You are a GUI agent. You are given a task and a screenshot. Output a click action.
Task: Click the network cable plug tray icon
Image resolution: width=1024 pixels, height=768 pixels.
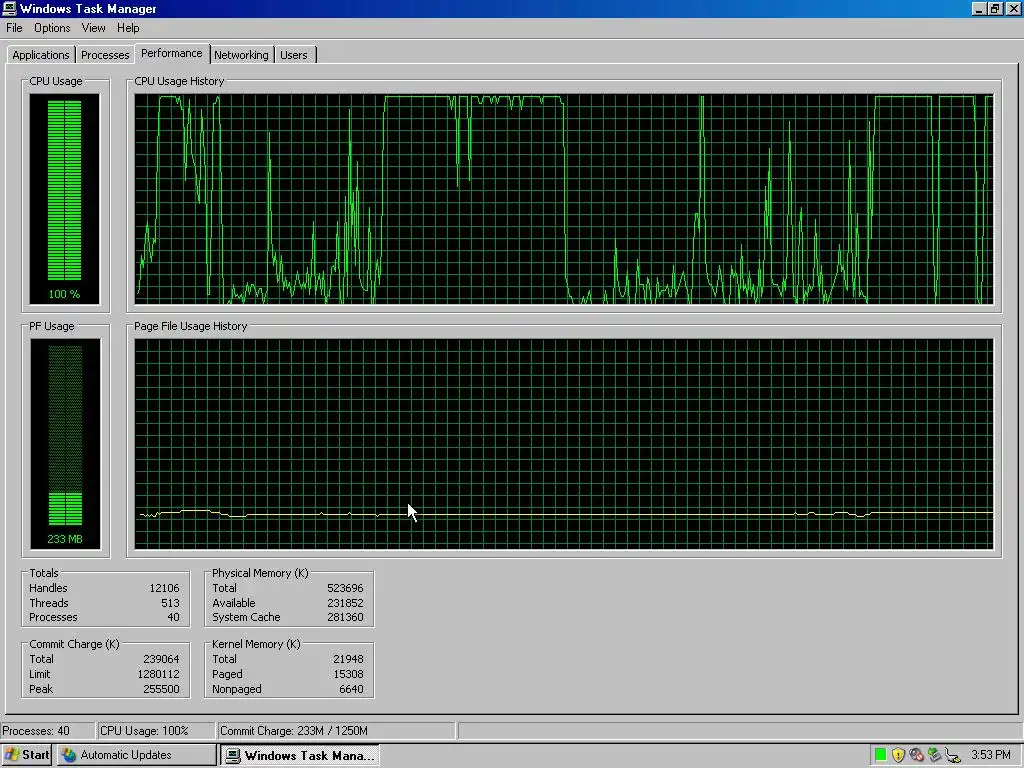[953, 755]
